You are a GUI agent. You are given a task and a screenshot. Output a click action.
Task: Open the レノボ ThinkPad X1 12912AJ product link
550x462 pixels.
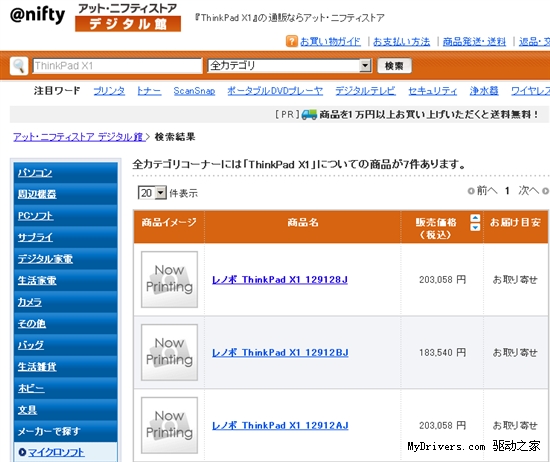(x=280, y=426)
